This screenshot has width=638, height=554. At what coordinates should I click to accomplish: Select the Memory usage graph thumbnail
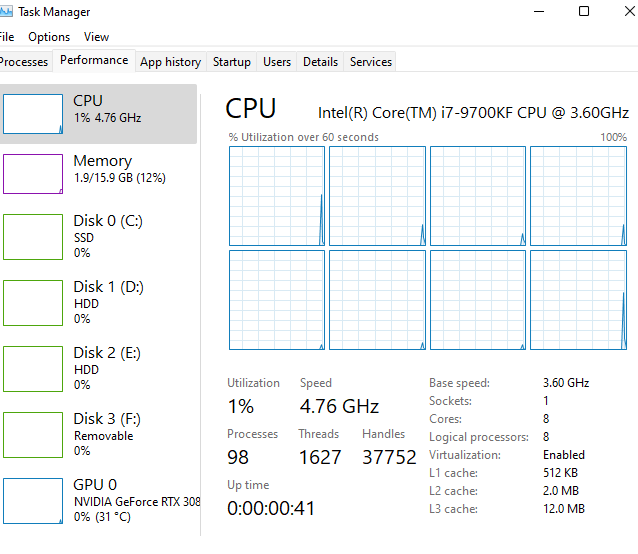click(33, 173)
